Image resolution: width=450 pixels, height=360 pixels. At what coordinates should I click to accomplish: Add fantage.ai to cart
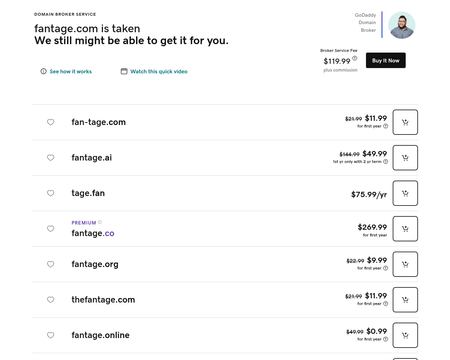coord(405,158)
